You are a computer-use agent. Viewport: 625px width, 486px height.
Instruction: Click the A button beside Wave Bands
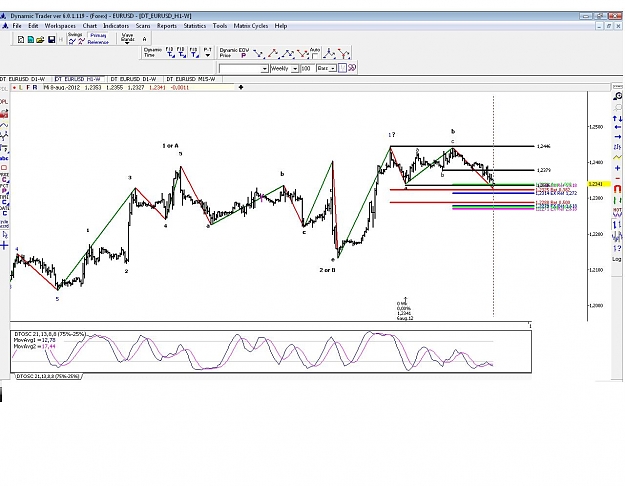[144, 39]
